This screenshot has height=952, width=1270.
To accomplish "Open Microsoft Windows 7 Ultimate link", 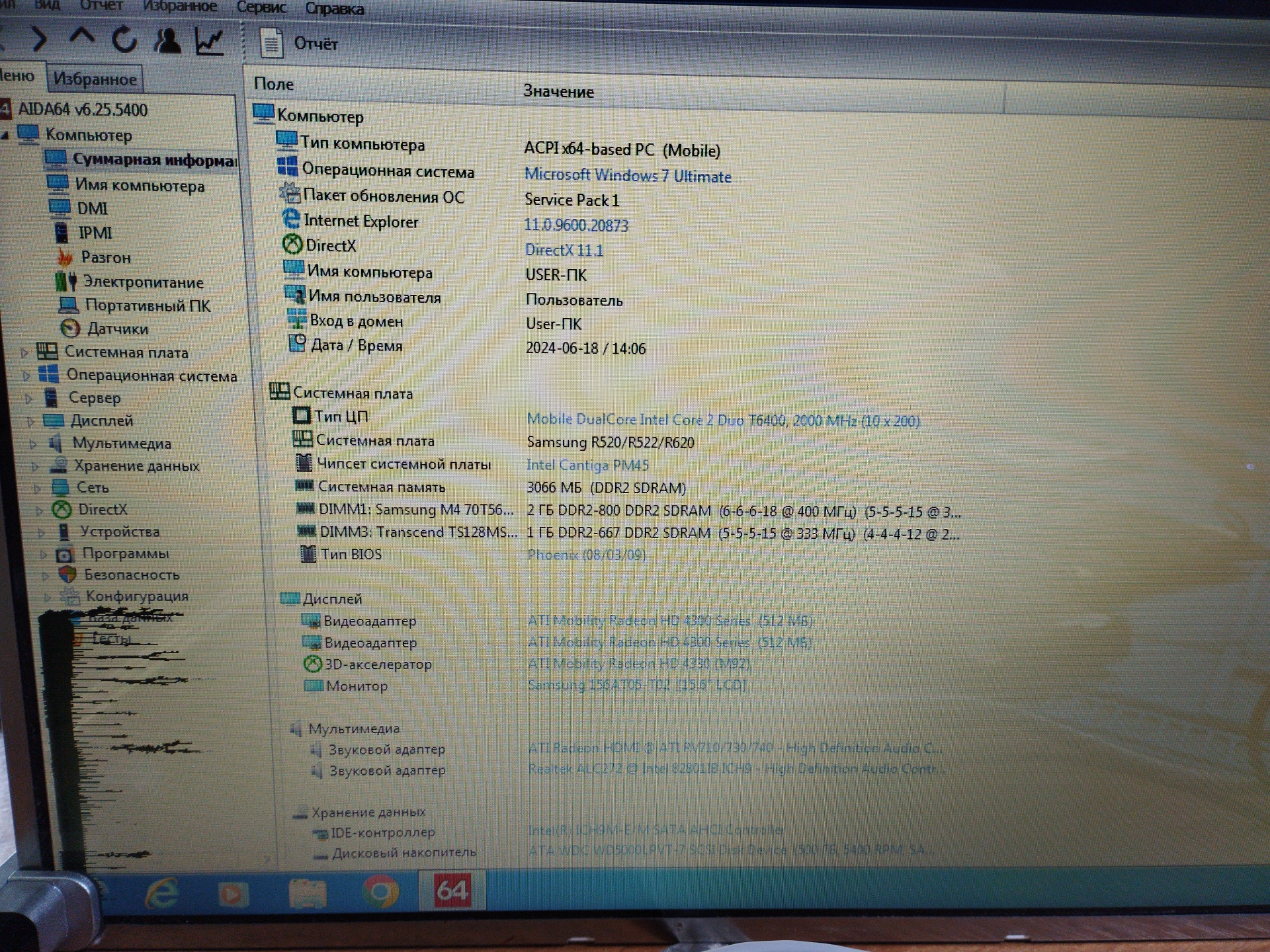I will click(628, 175).
